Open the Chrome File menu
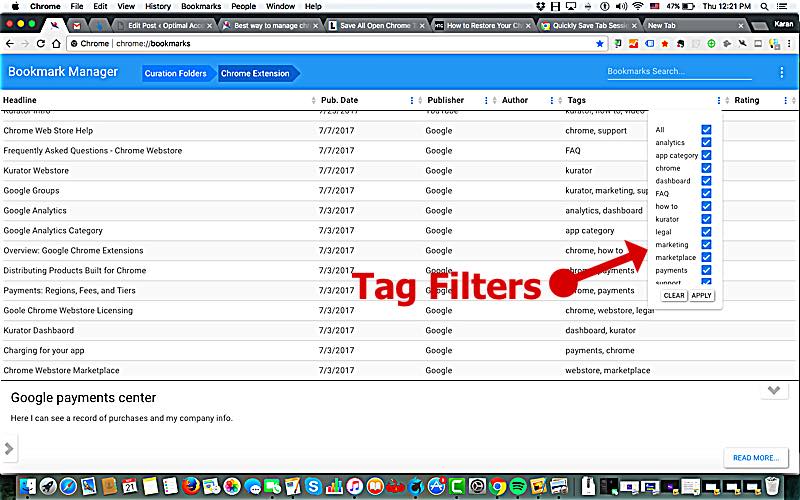This screenshot has height=500, width=800. 77,6
